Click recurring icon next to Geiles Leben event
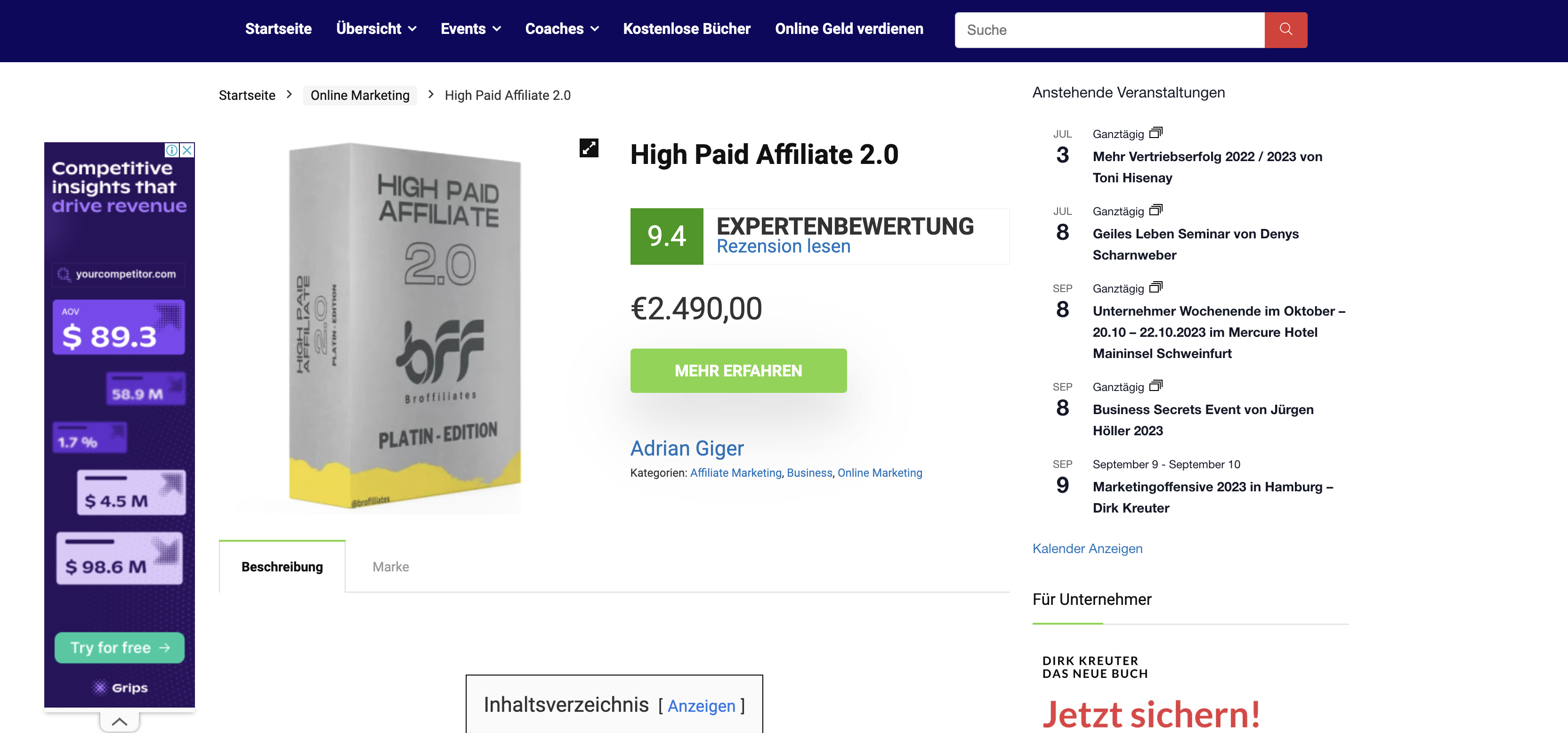 coord(1156,210)
